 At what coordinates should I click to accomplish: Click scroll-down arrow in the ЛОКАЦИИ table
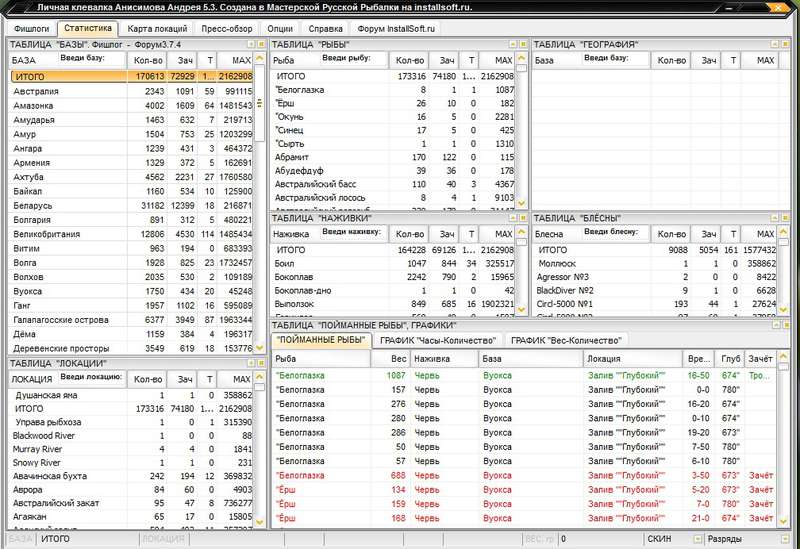point(260,522)
